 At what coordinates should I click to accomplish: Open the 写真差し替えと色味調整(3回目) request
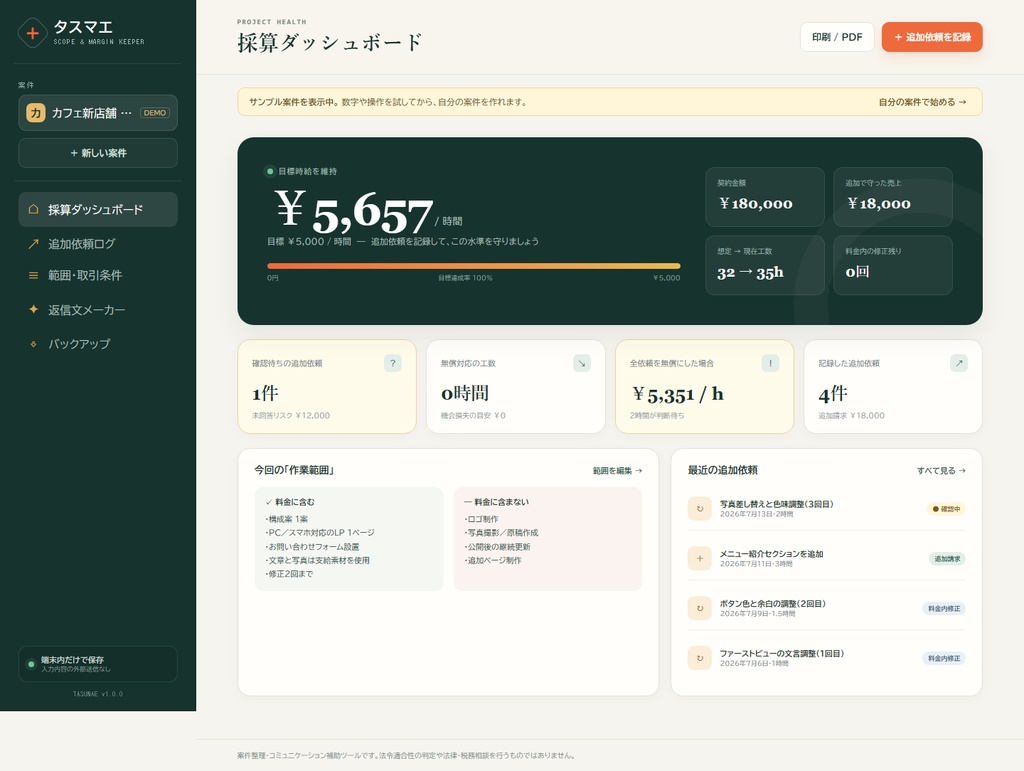[x=826, y=509]
